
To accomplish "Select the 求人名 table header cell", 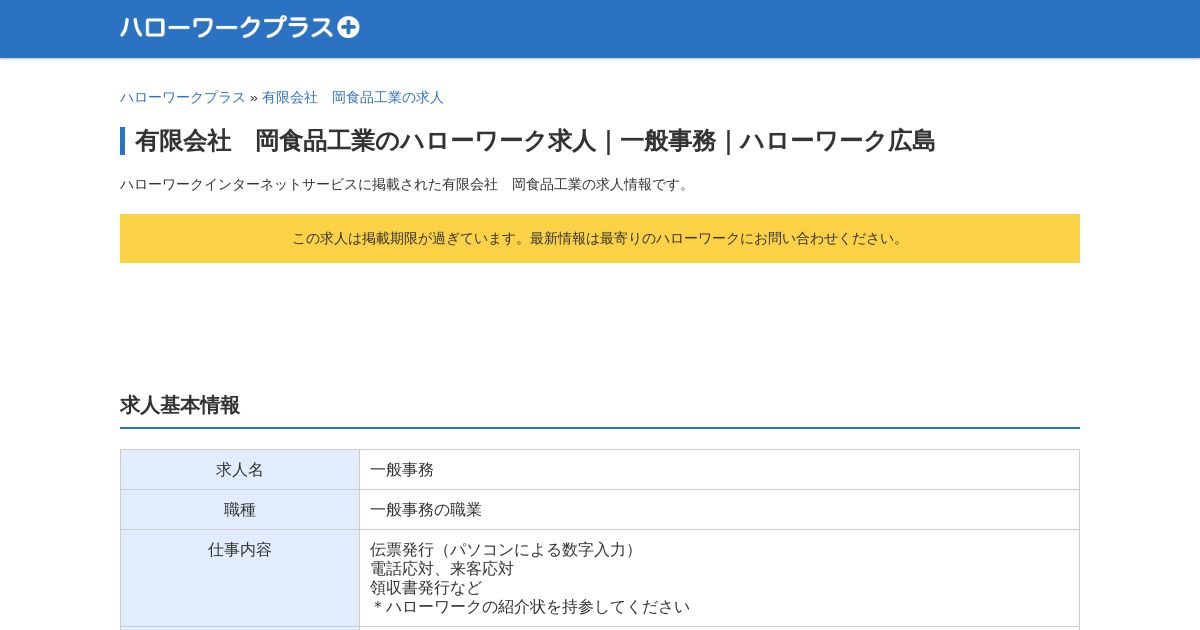I will [x=240, y=470].
